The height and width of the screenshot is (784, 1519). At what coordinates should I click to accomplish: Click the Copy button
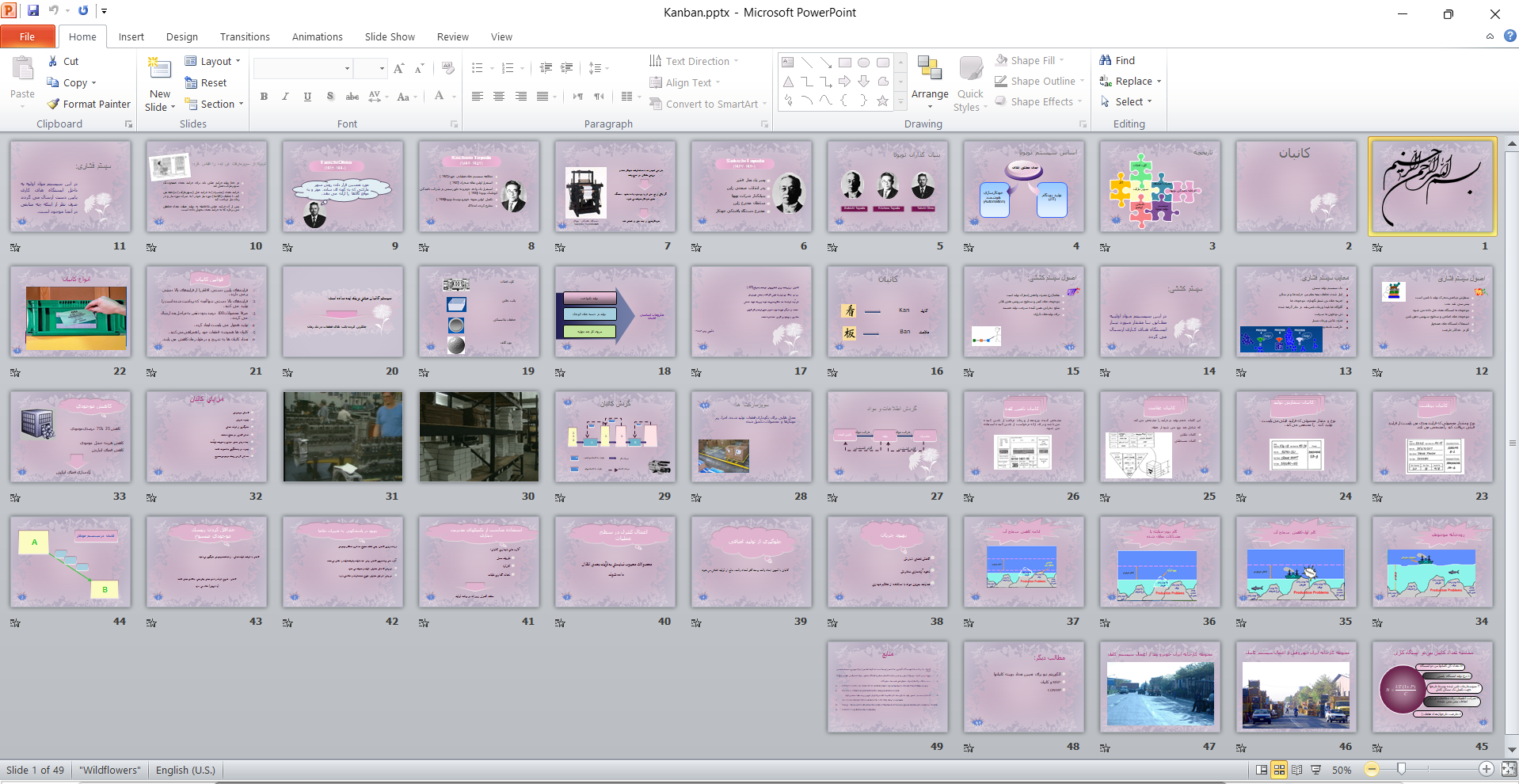(x=71, y=82)
